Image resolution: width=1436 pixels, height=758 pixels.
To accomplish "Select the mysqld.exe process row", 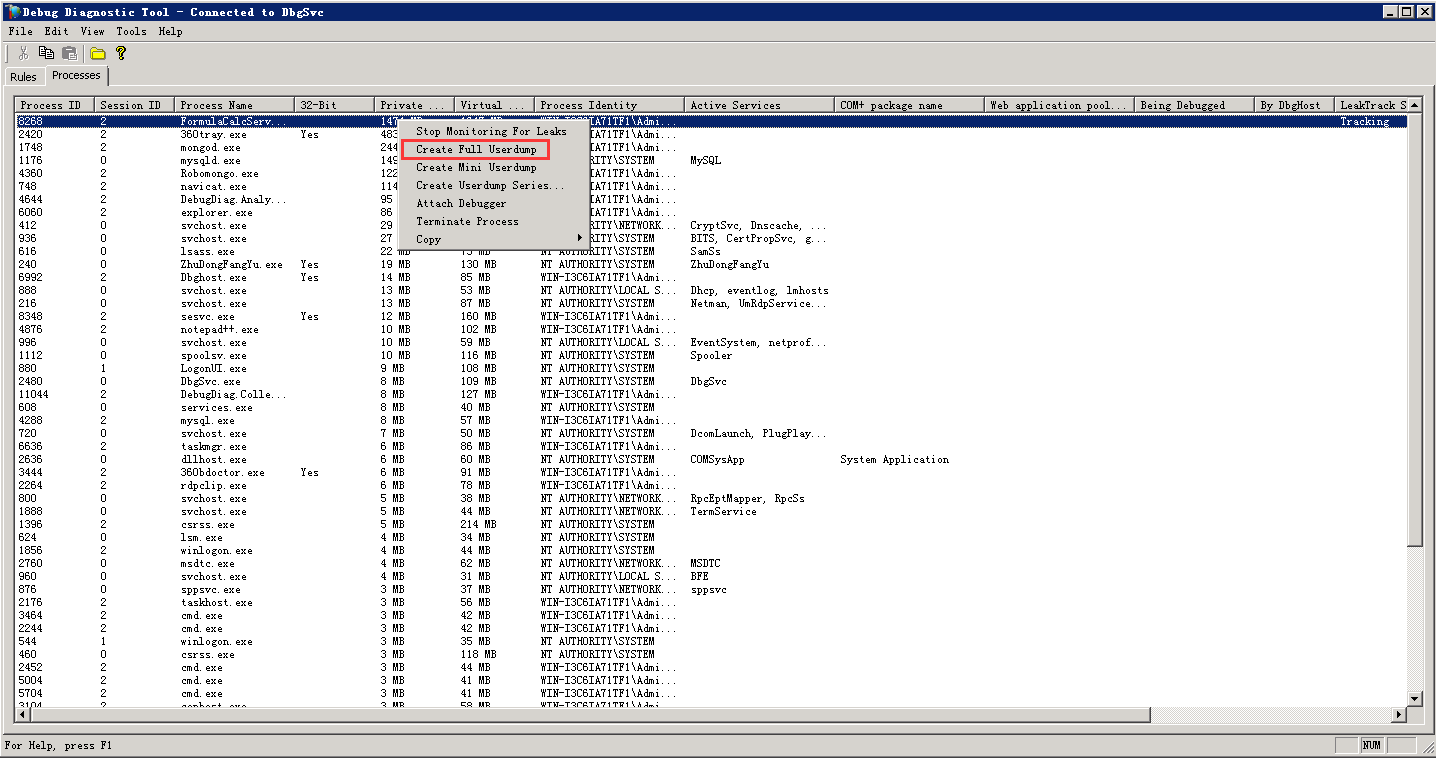I will tap(711, 160).
